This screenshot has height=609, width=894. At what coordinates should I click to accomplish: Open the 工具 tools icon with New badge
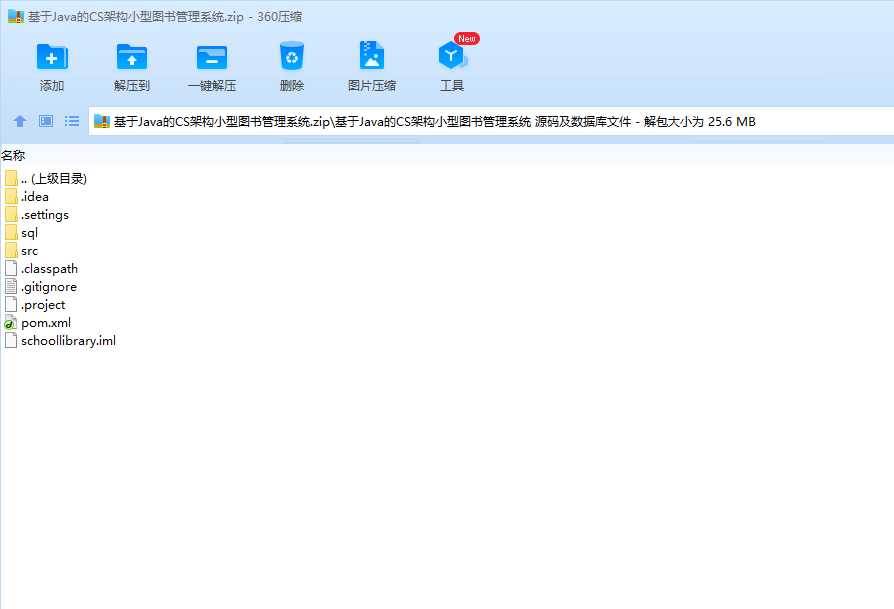point(453,56)
